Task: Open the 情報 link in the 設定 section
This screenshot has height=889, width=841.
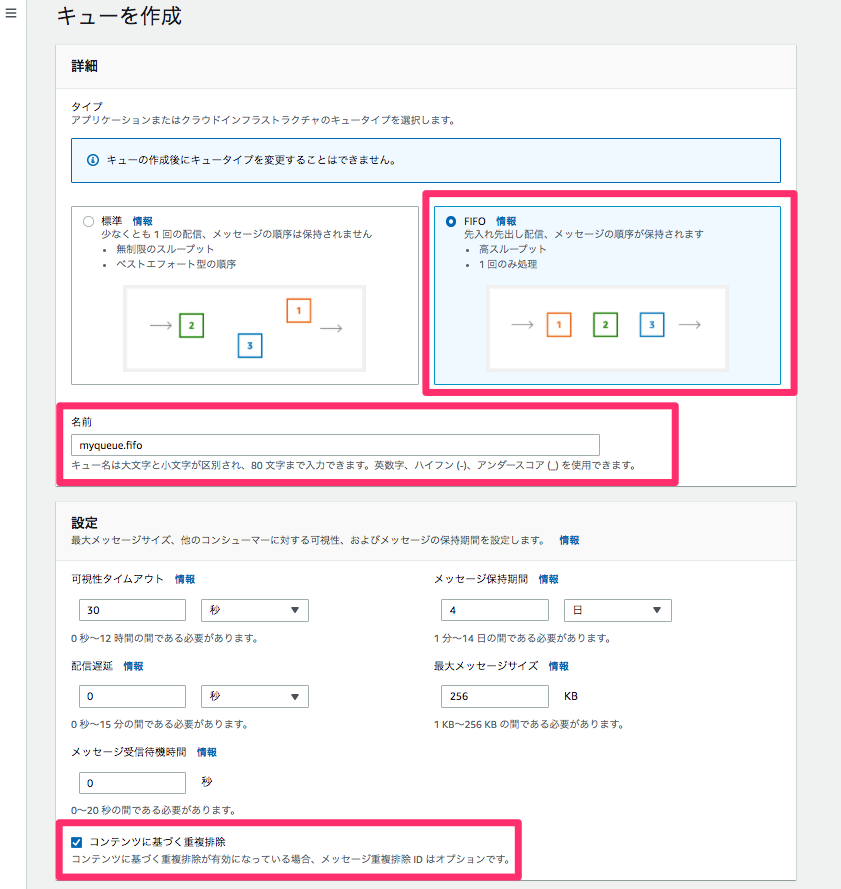Action: pos(569,540)
